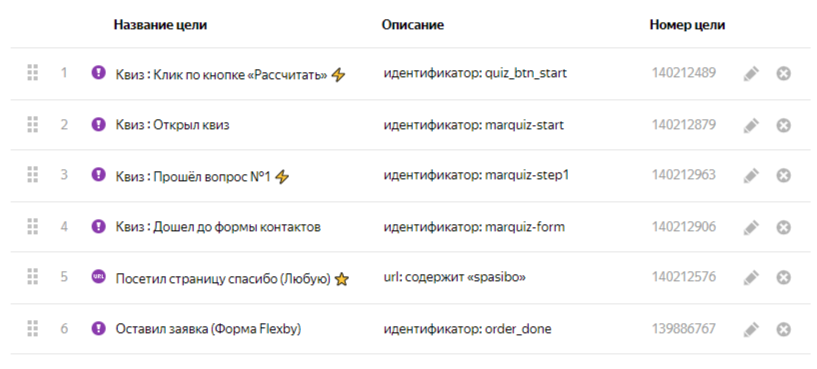Screen dimensions: 817x369
Task: Edit the spasibo URL goal
Action: [751, 278]
